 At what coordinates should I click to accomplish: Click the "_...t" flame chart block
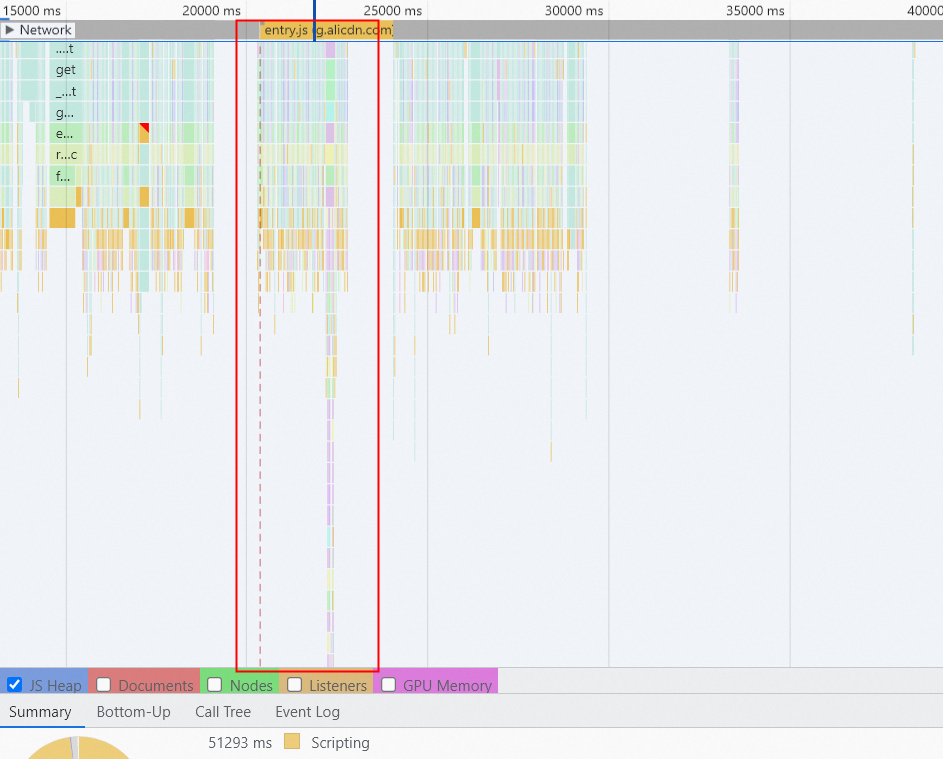pyautogui.click(x=66, y=91)
